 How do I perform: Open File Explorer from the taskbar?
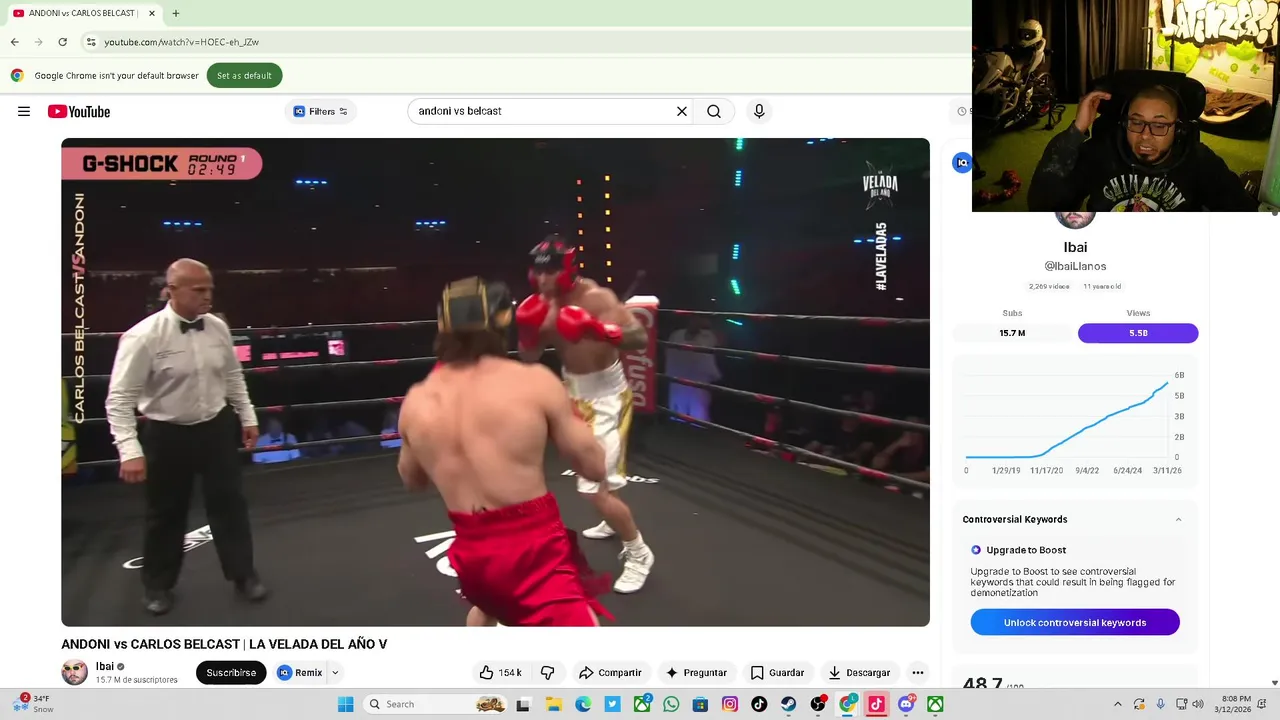[553, 704]
